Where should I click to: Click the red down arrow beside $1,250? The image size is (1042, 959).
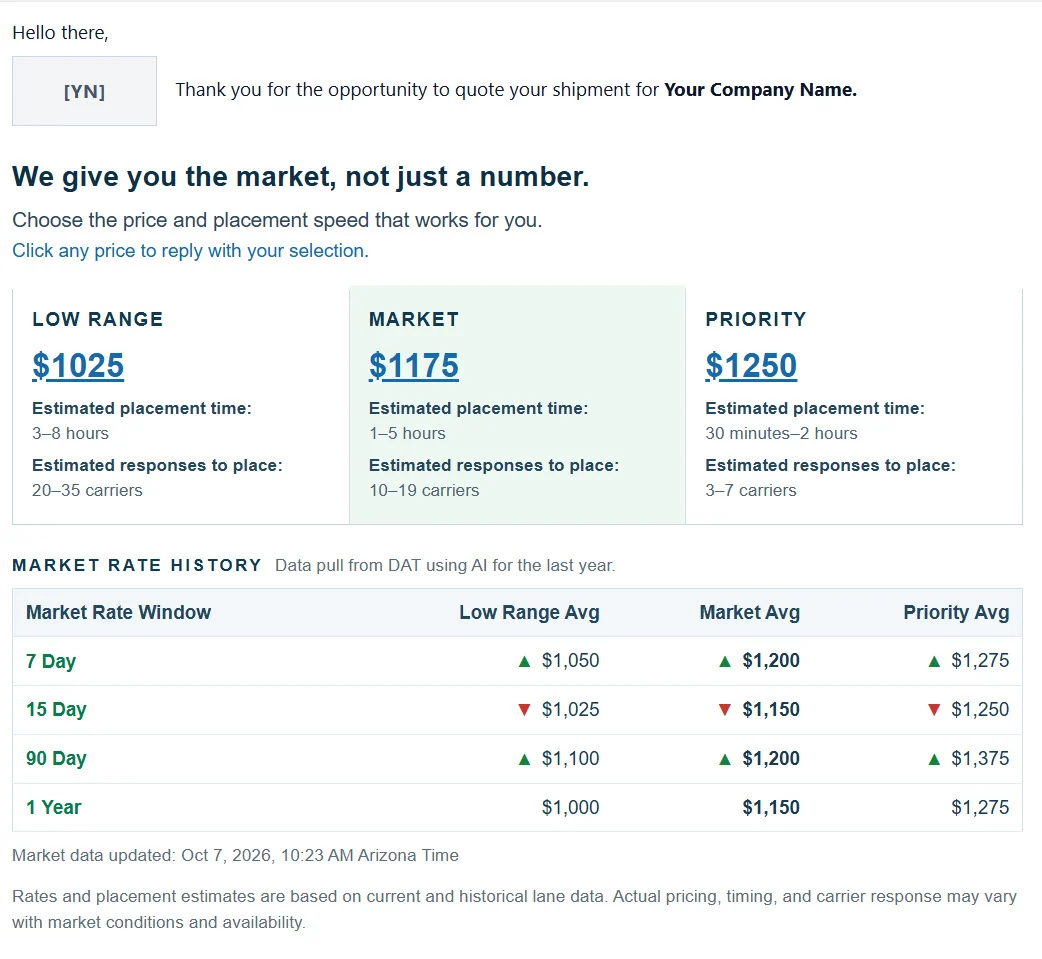tap(934, 710)
